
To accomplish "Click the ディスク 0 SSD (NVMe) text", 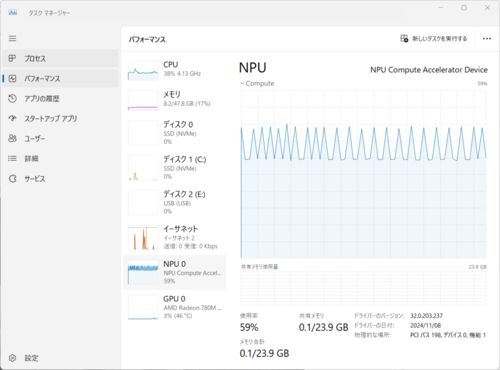I will pyautogui.click(x=180, y=133).
